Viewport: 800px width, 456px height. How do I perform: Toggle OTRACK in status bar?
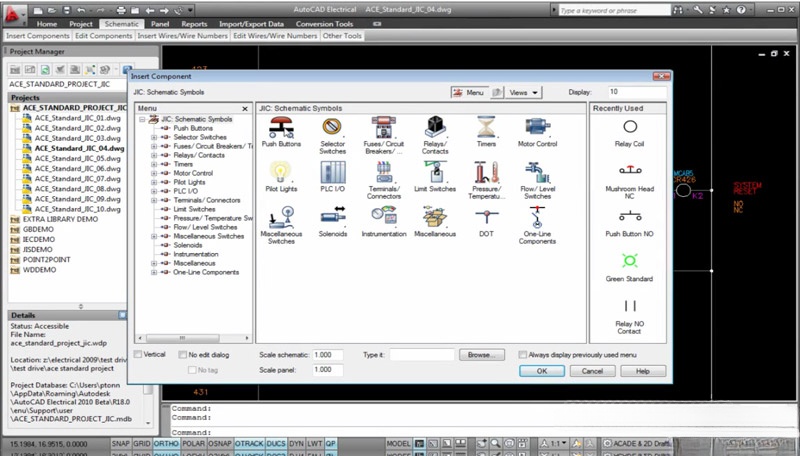[249, 444]
